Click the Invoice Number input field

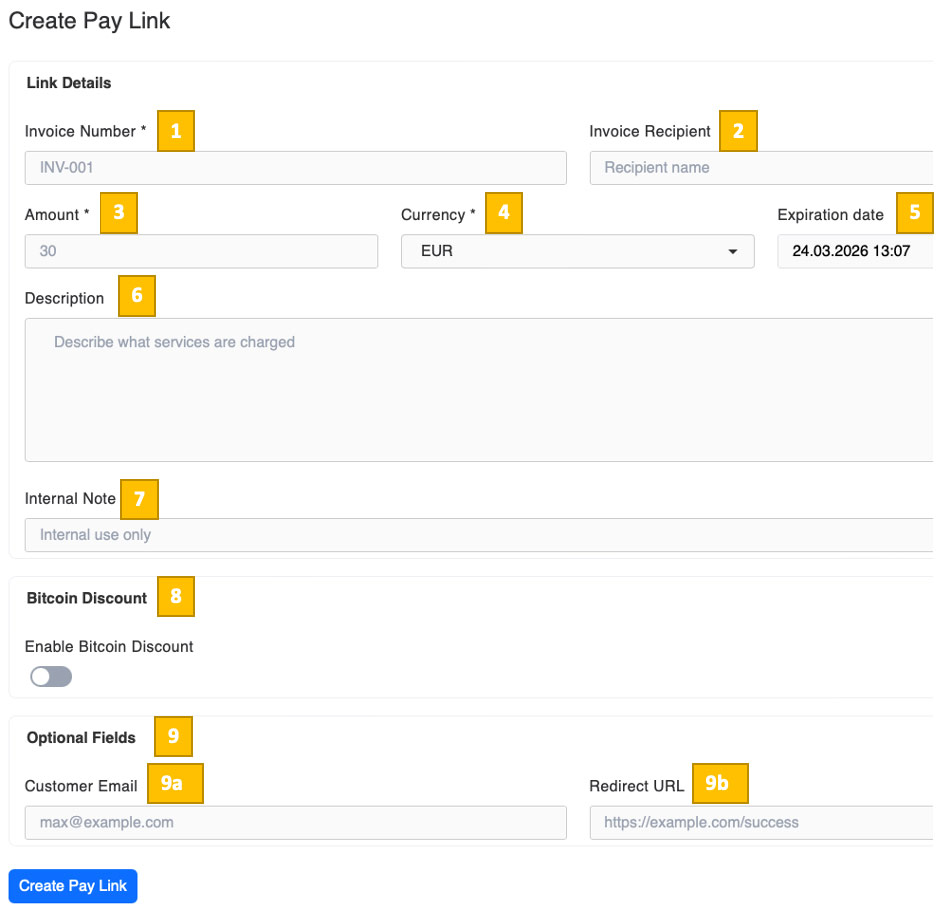[296, 167]
